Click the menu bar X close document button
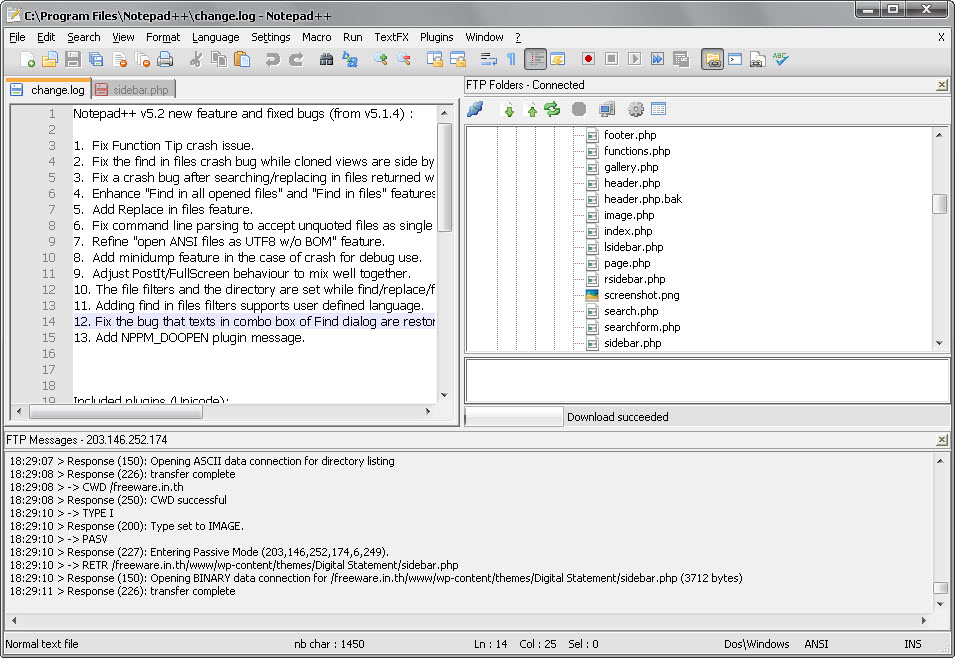This screenshot has height=658, width=955. 941,37
